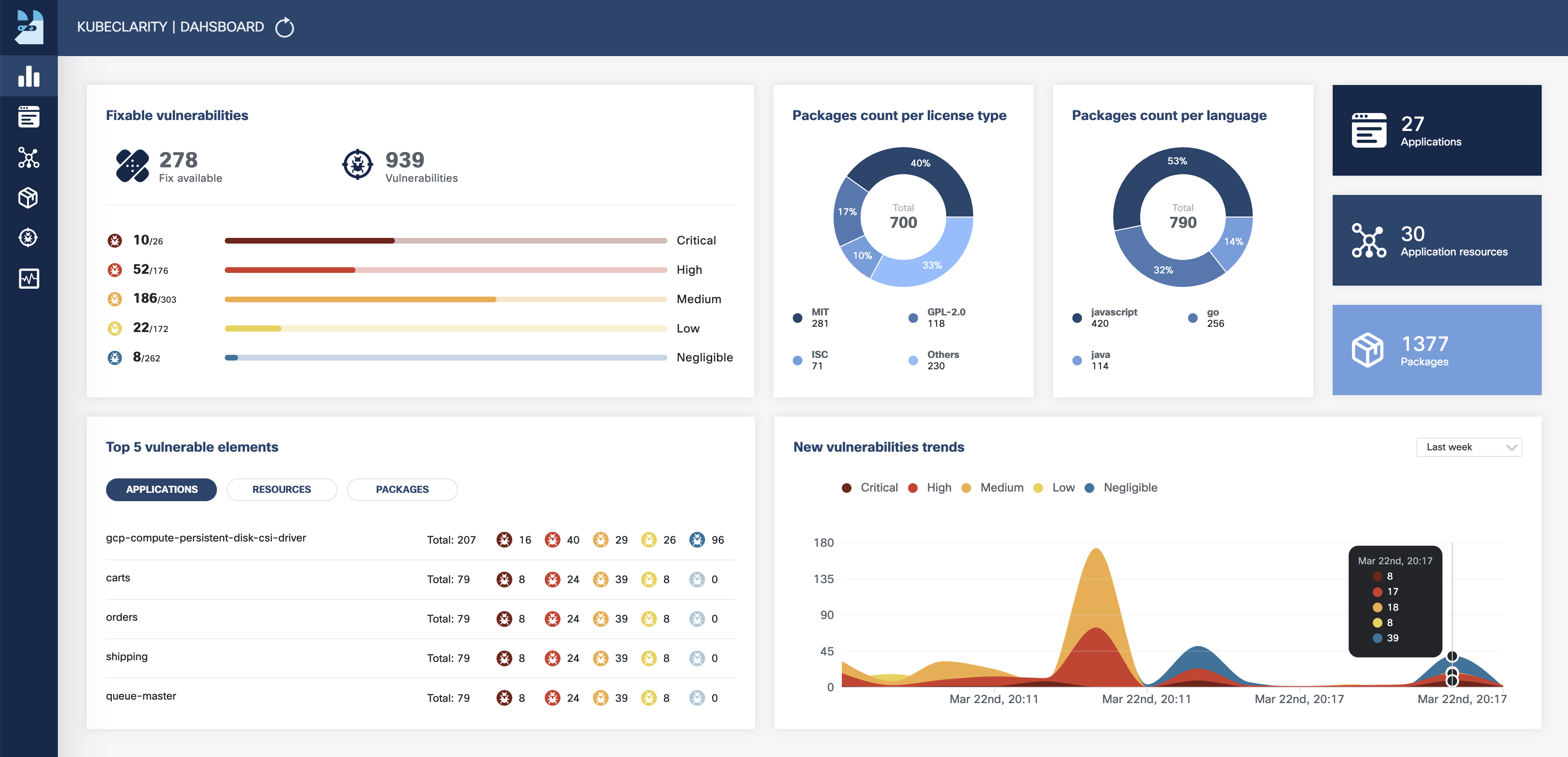Screen dimensions: 1568x757
Task: Toggle ISC license in donut legend
Action: [811, 360]
